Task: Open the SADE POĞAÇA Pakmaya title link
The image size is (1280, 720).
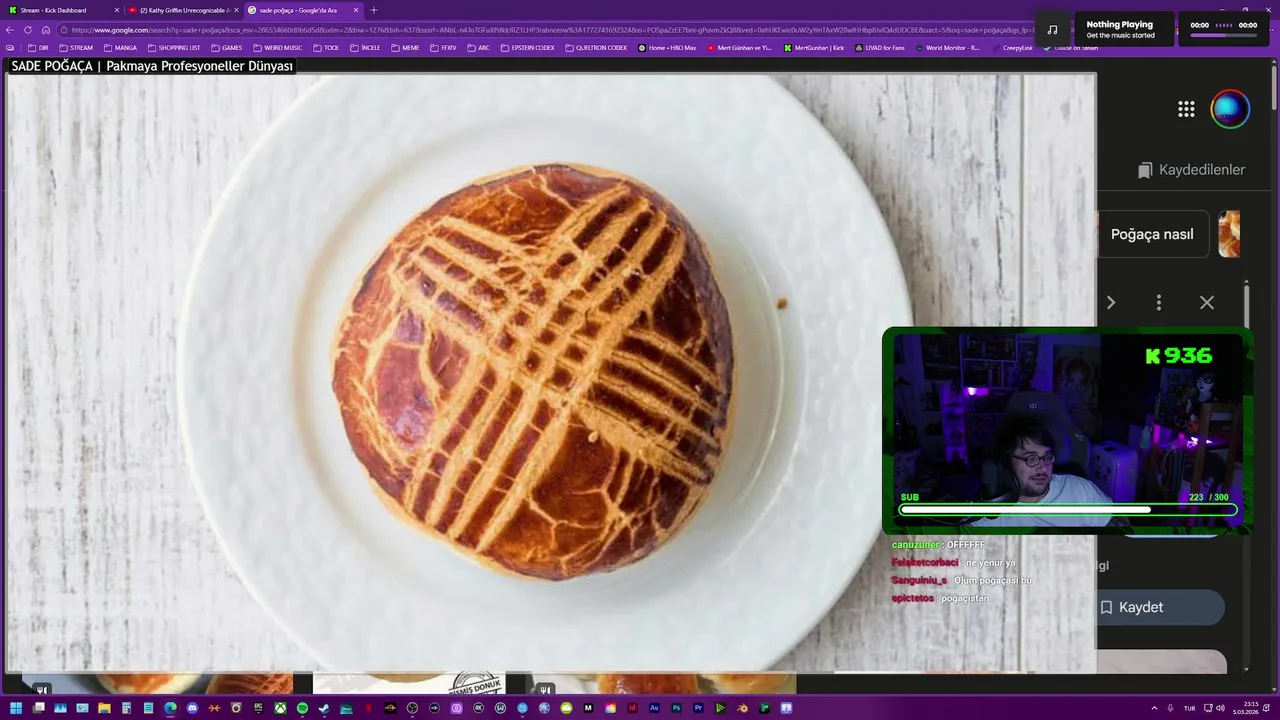Action: click(152, 66)
